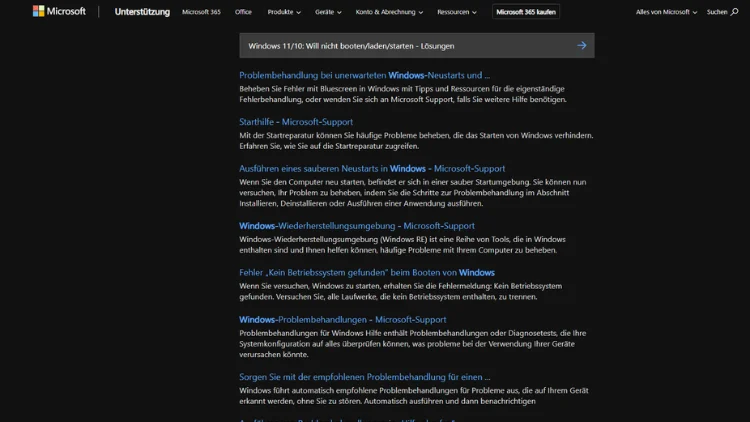Open Starthilfe - Microsoft-Support result
This screenshot has width=750, height=422.
click(296, 122)
